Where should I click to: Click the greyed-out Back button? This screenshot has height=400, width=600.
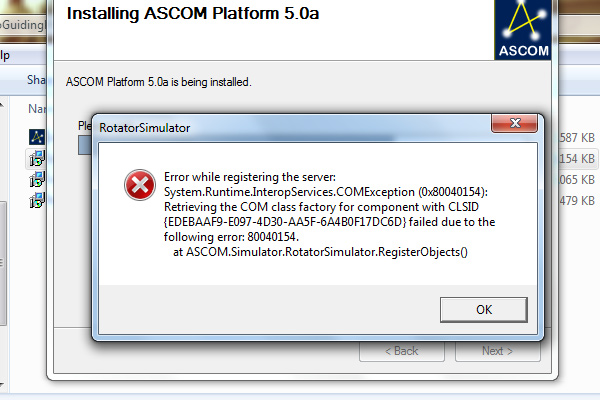(402, 351)
